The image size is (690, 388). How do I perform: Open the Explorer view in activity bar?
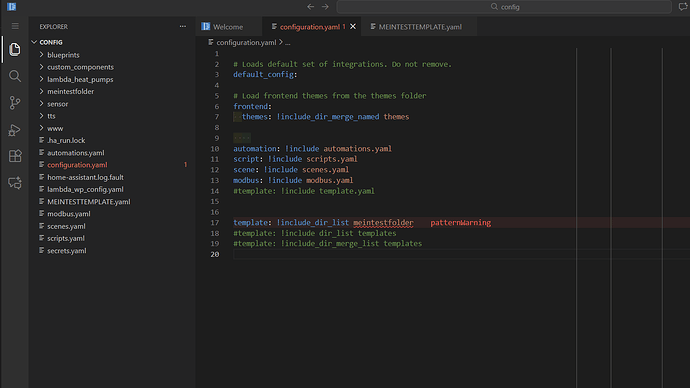[x=15, y=49]
